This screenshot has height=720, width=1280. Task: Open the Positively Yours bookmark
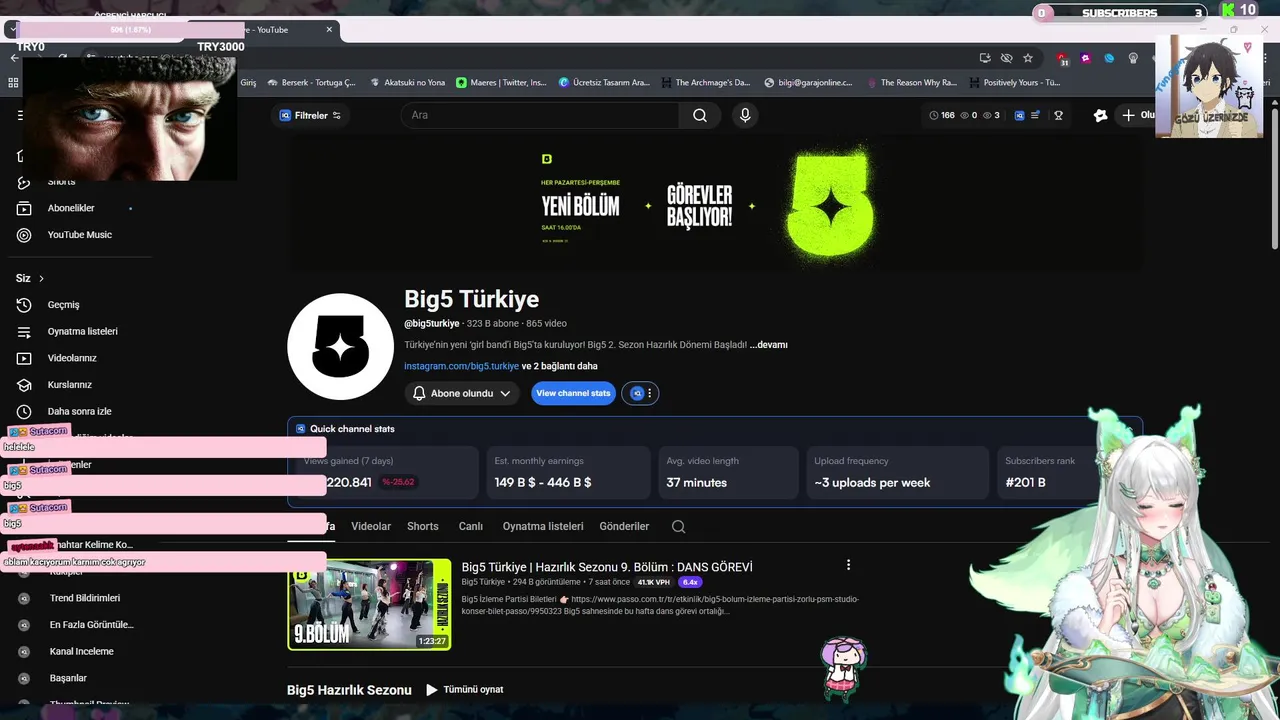(x=1014, y=83)
